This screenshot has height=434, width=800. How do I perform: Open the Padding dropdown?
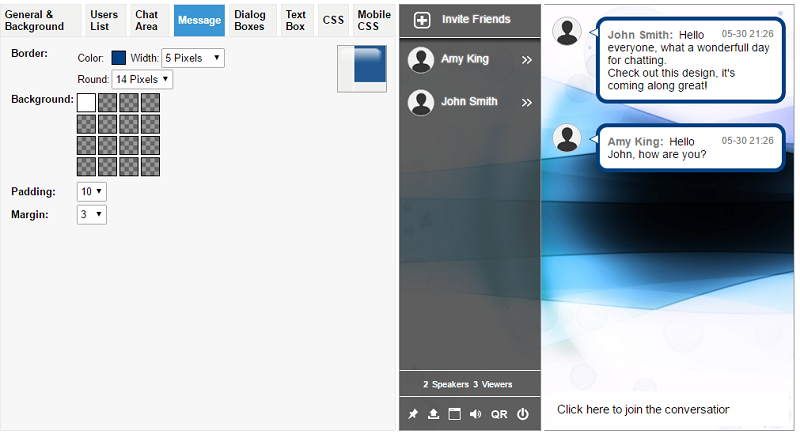click(x=91, y=191)
